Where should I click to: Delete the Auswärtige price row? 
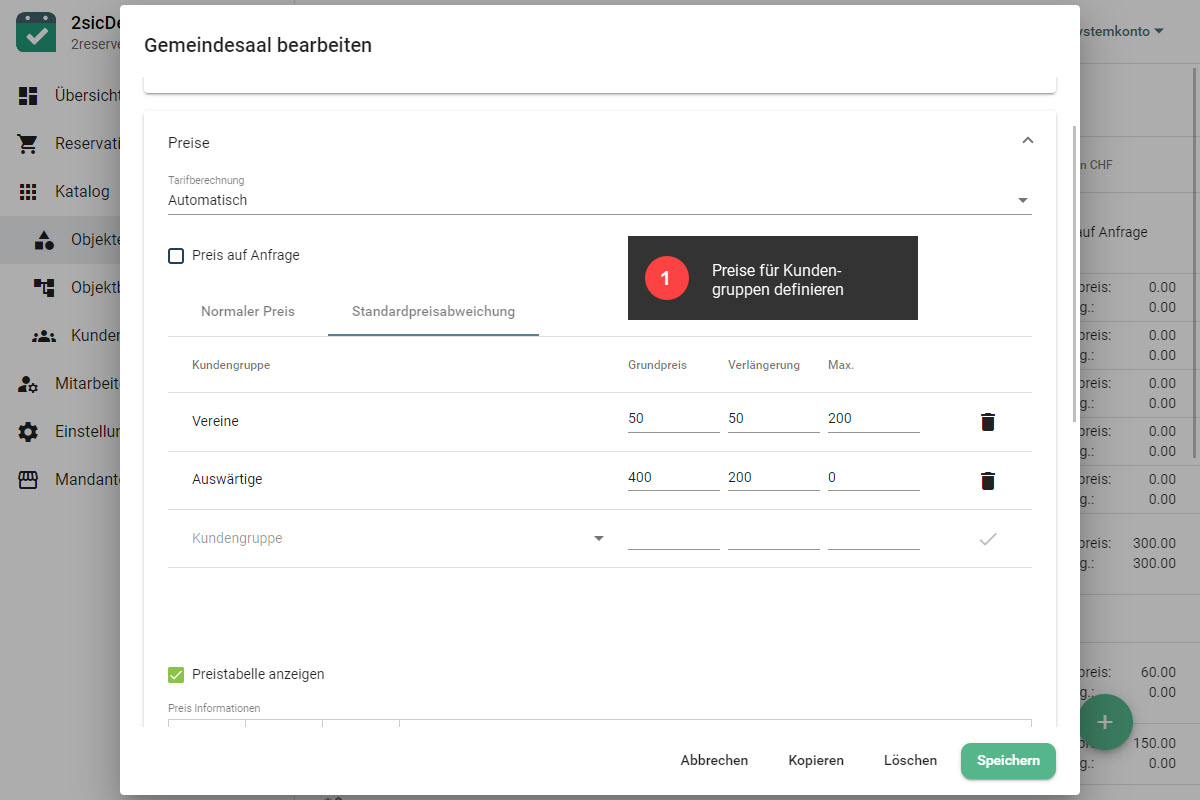point(988,481)
